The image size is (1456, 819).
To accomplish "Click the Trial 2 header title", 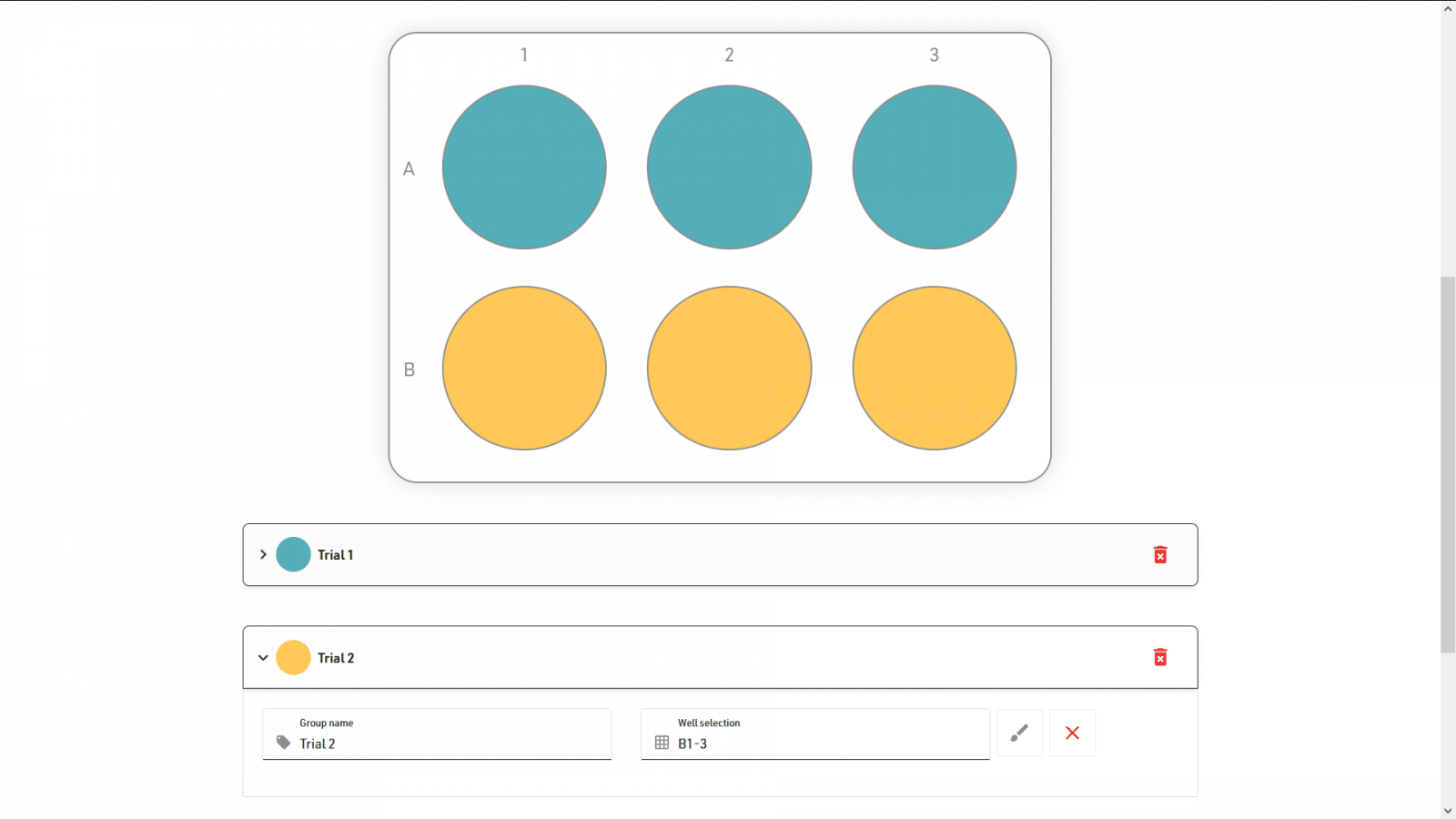I will pos(336,658).
